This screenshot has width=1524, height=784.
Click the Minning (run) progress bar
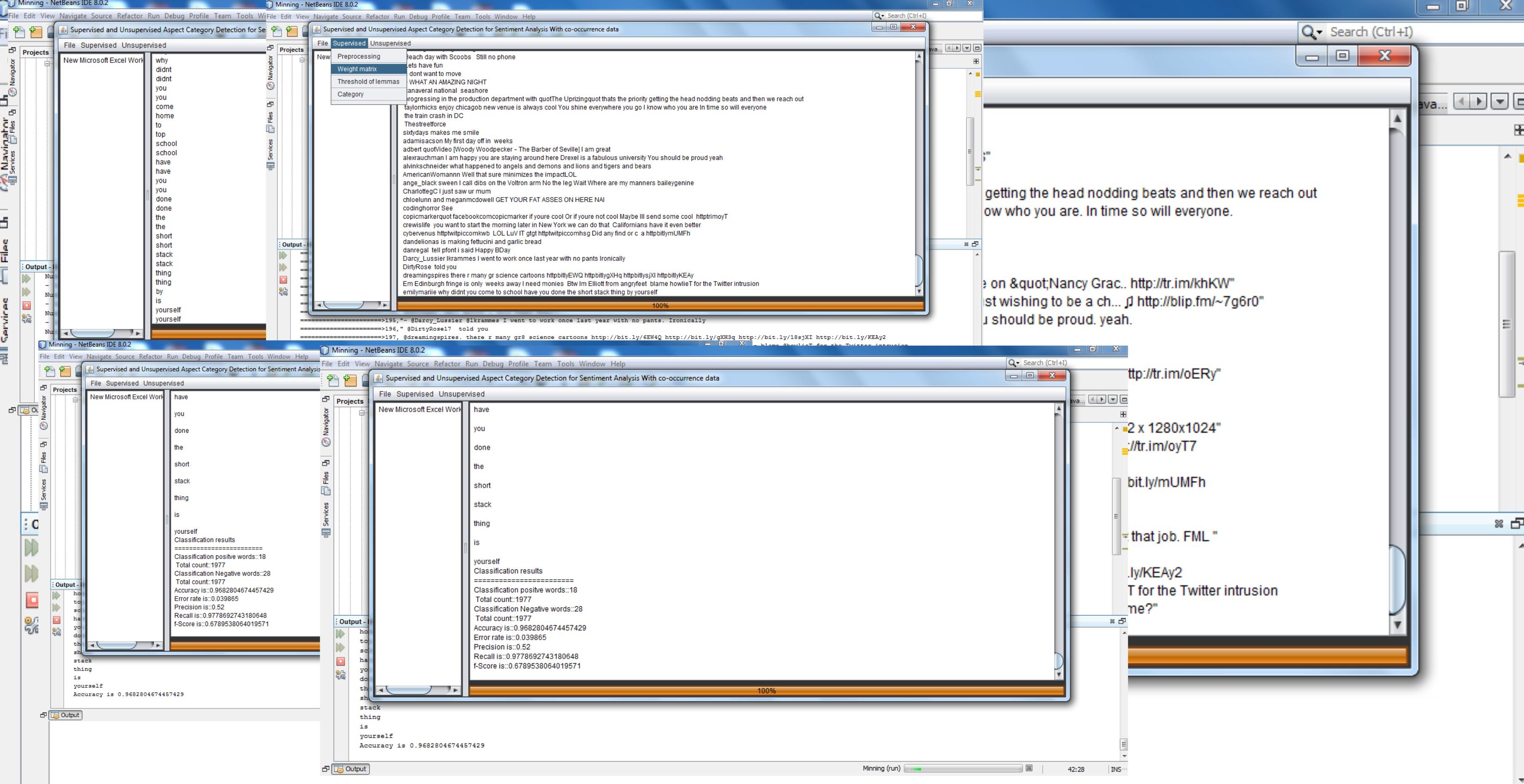(x=962, y=769)
